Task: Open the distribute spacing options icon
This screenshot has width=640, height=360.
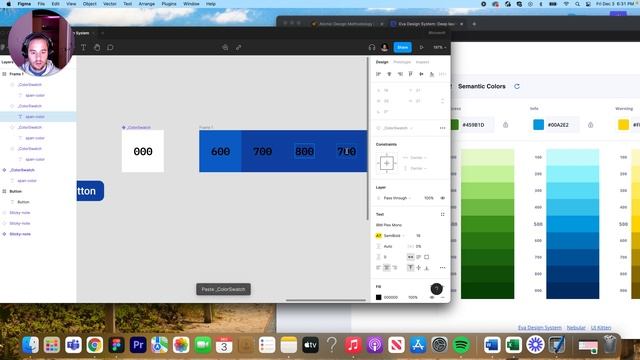Action: 442,74
